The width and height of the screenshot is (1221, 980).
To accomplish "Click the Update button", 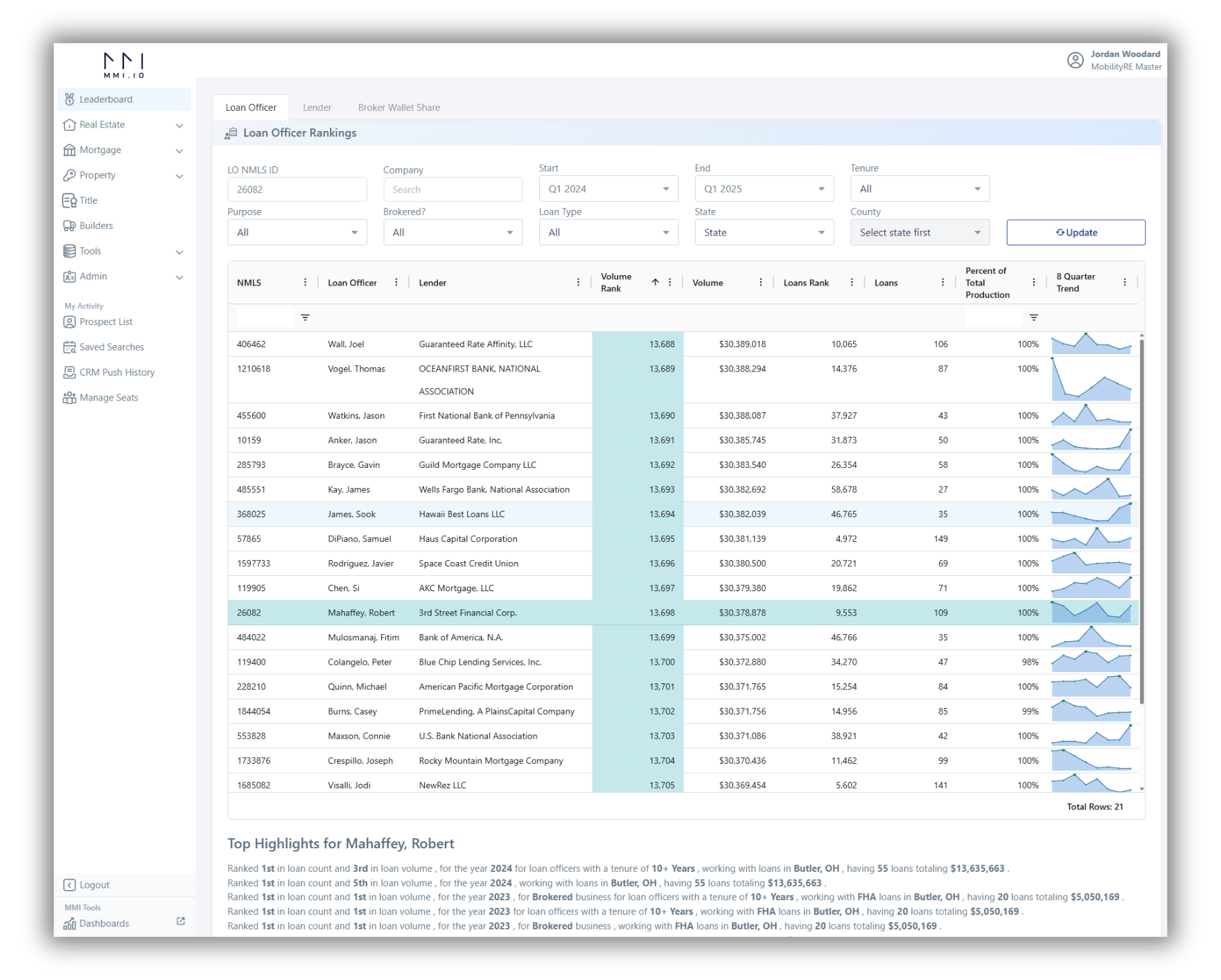I will 1075,232.
